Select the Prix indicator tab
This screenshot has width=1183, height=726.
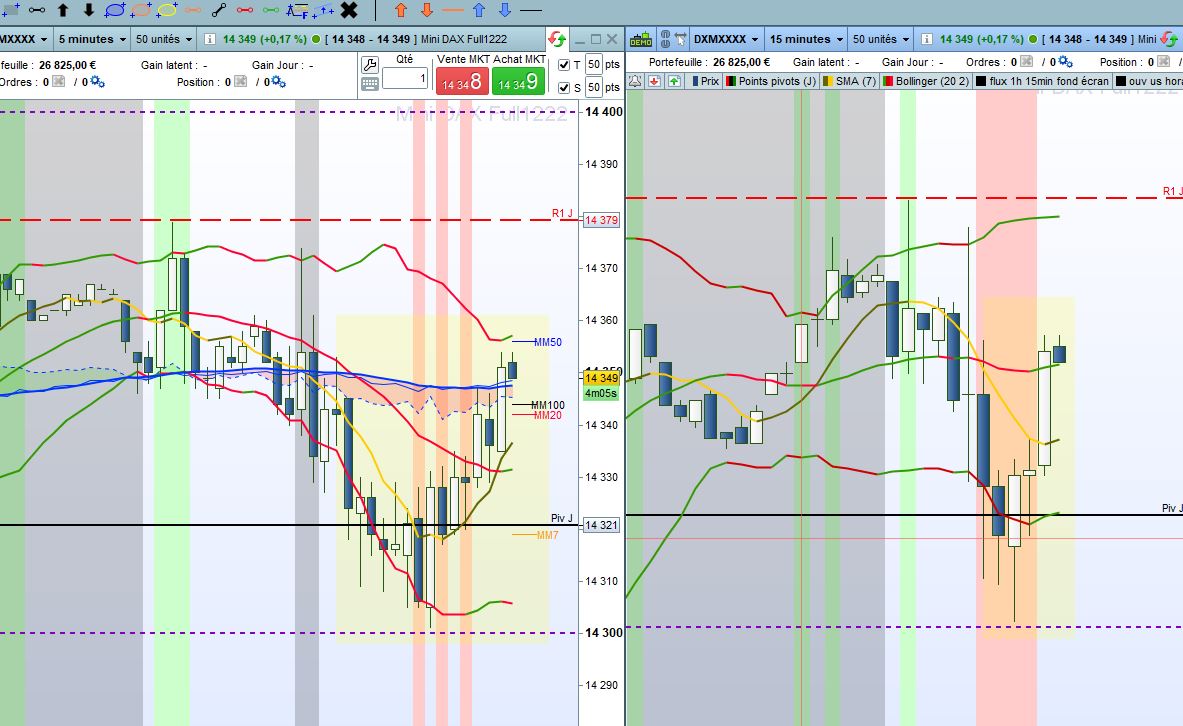[x=705, y=81]
